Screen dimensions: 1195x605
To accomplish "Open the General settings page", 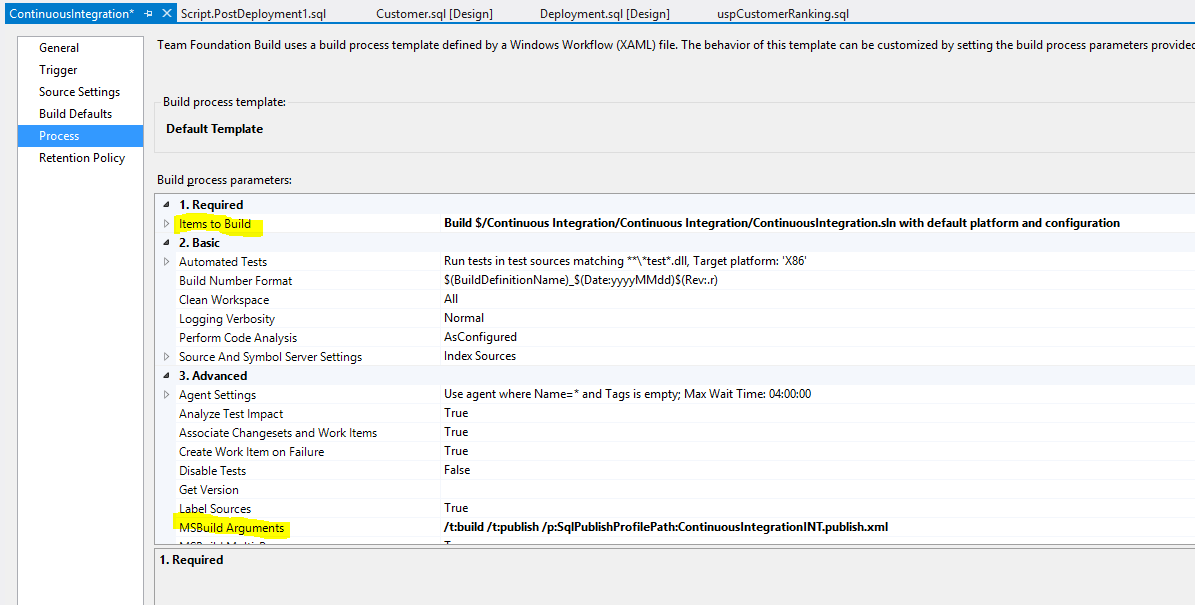I will [x=59, y=48].
